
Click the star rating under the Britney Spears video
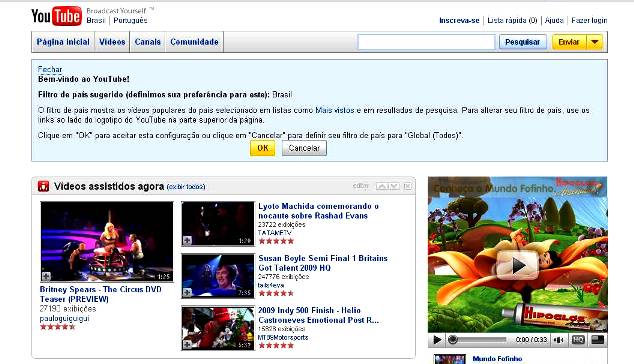(x=57, y=327)
